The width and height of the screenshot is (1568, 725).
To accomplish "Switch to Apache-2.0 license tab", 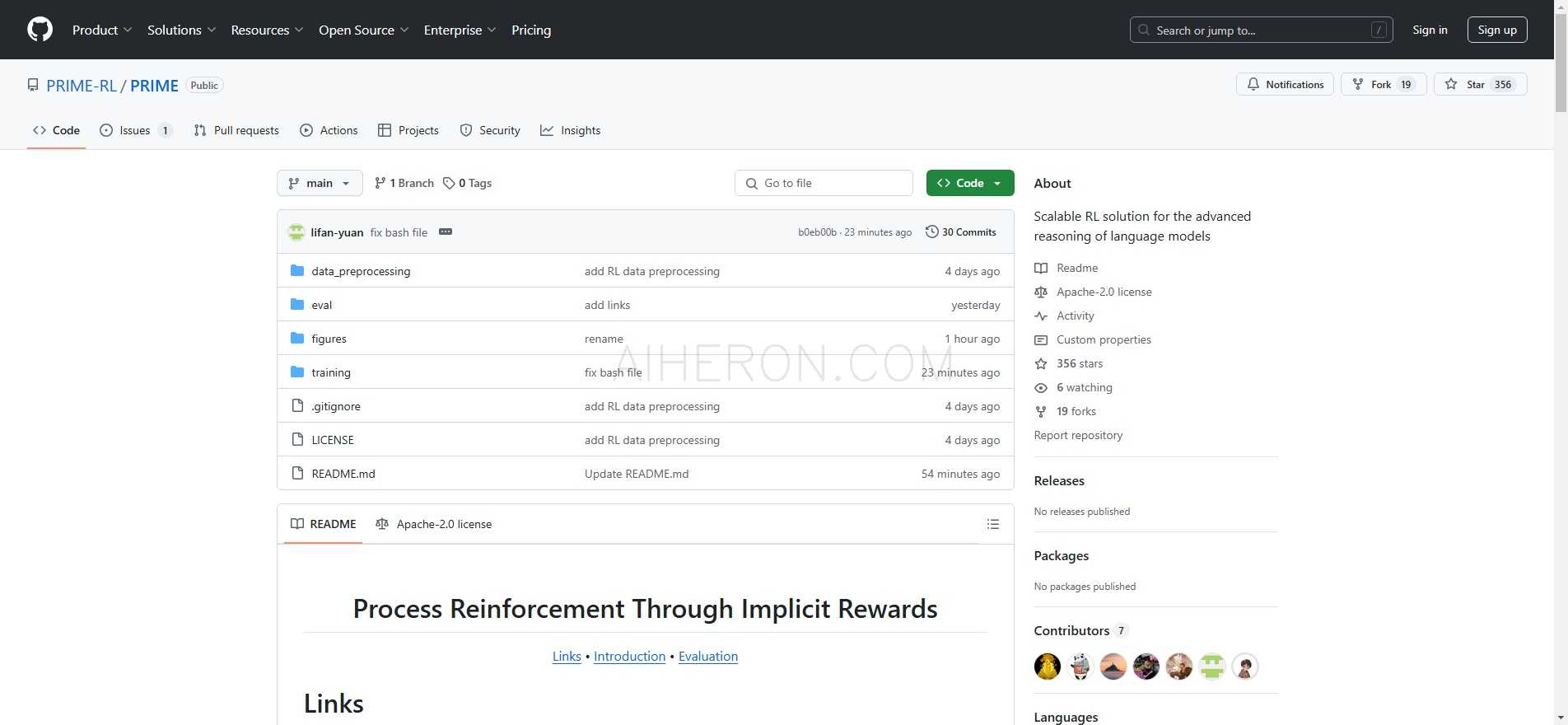I will pos(434,524).
